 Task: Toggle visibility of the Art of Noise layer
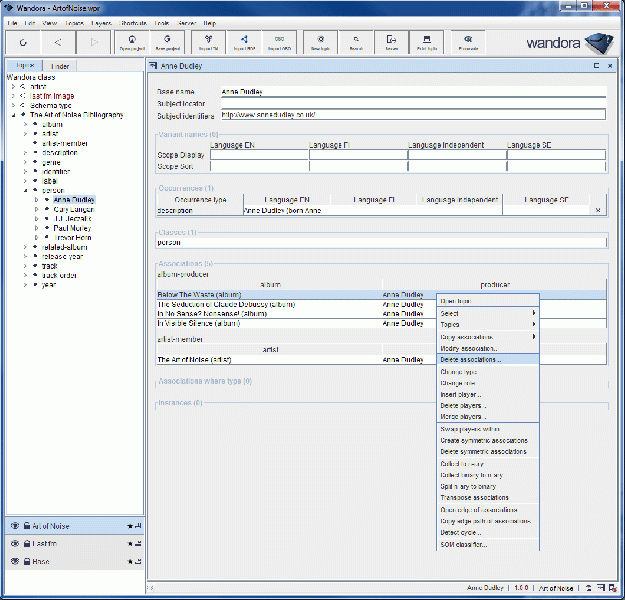click(14, 525)
